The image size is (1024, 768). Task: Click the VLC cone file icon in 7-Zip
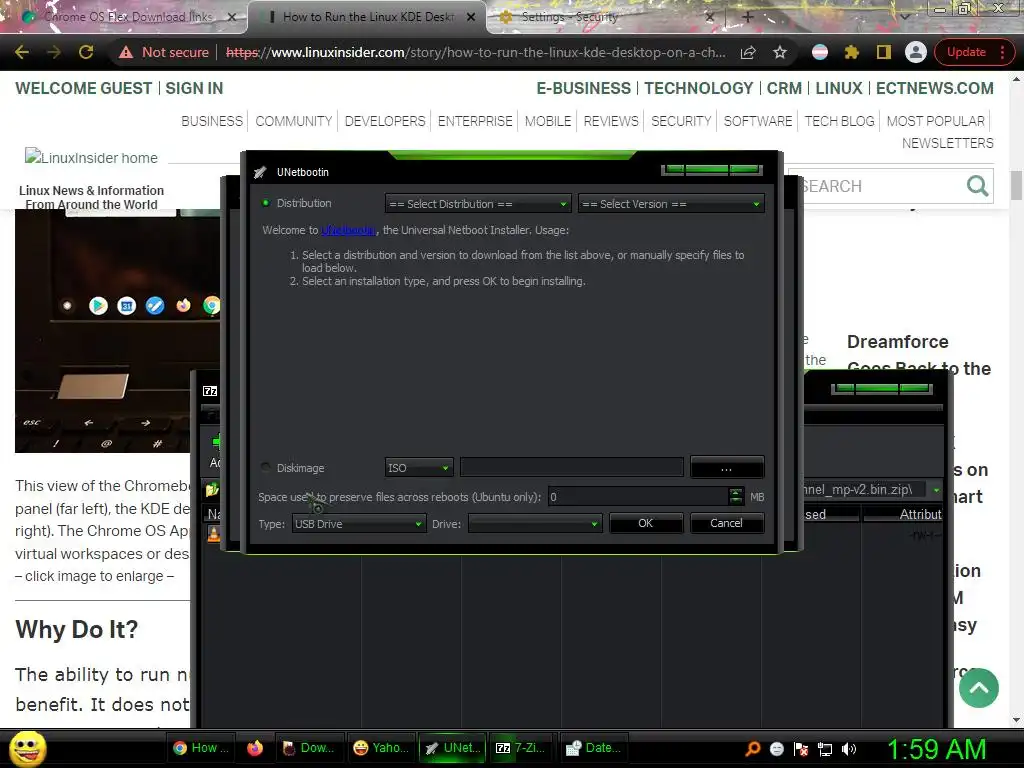(x=214, y=534)
